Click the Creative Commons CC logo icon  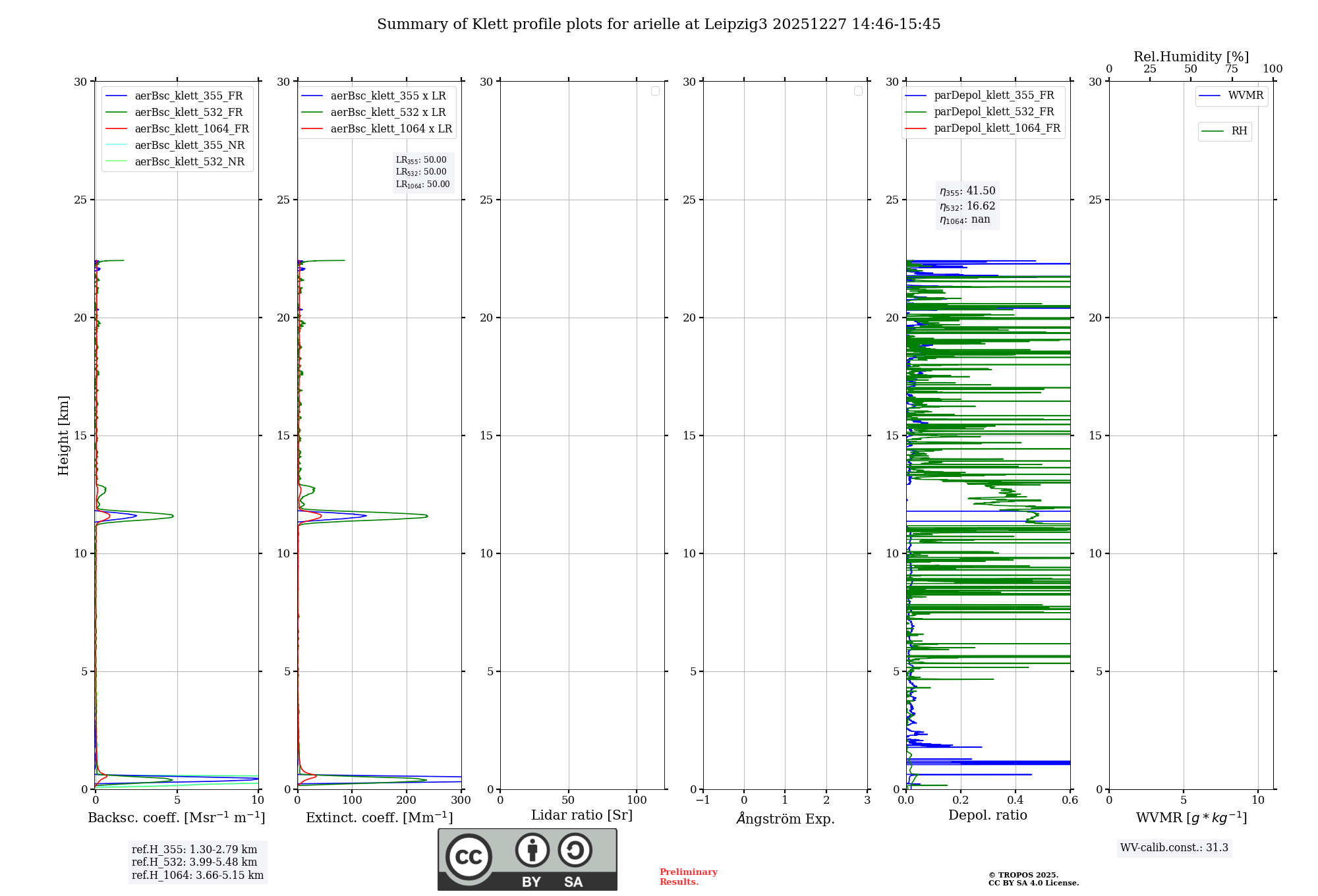pyautogui.click(x=469, y=857)
